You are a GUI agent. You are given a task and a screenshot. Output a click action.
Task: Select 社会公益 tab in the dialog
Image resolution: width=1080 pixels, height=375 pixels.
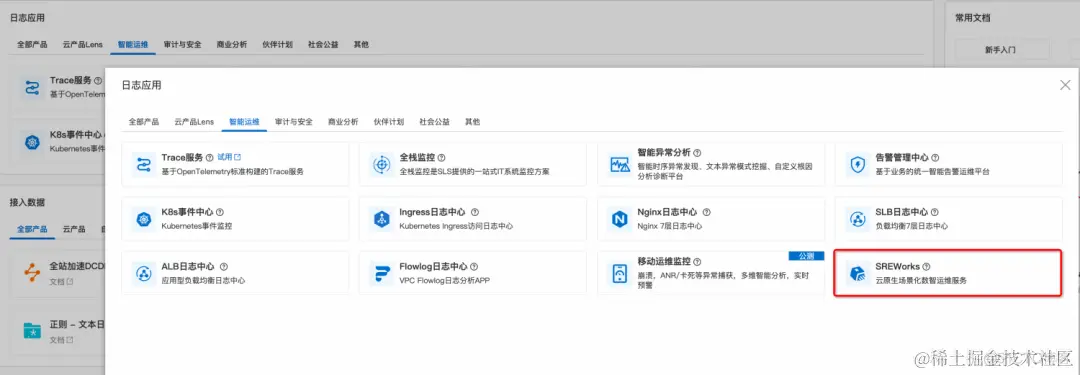coord(435,122)
